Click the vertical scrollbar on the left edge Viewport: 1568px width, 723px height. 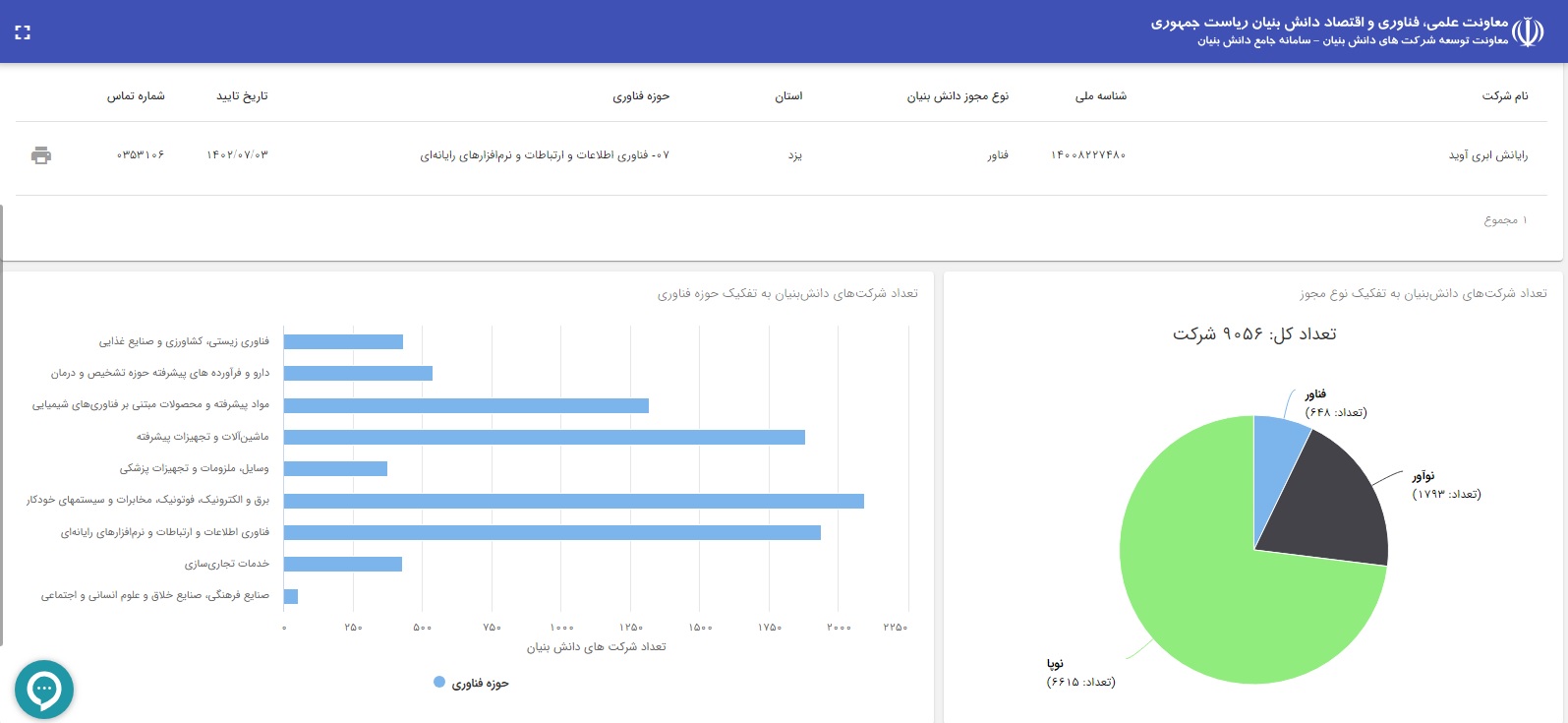coord(2,425)
